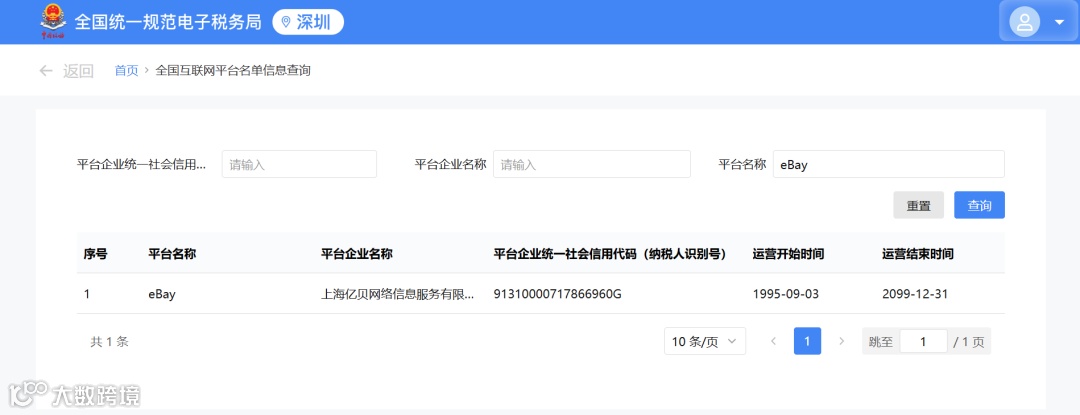Click start date 1995-09-03
Screen dimensions: 1080x415
coord(786,294)
